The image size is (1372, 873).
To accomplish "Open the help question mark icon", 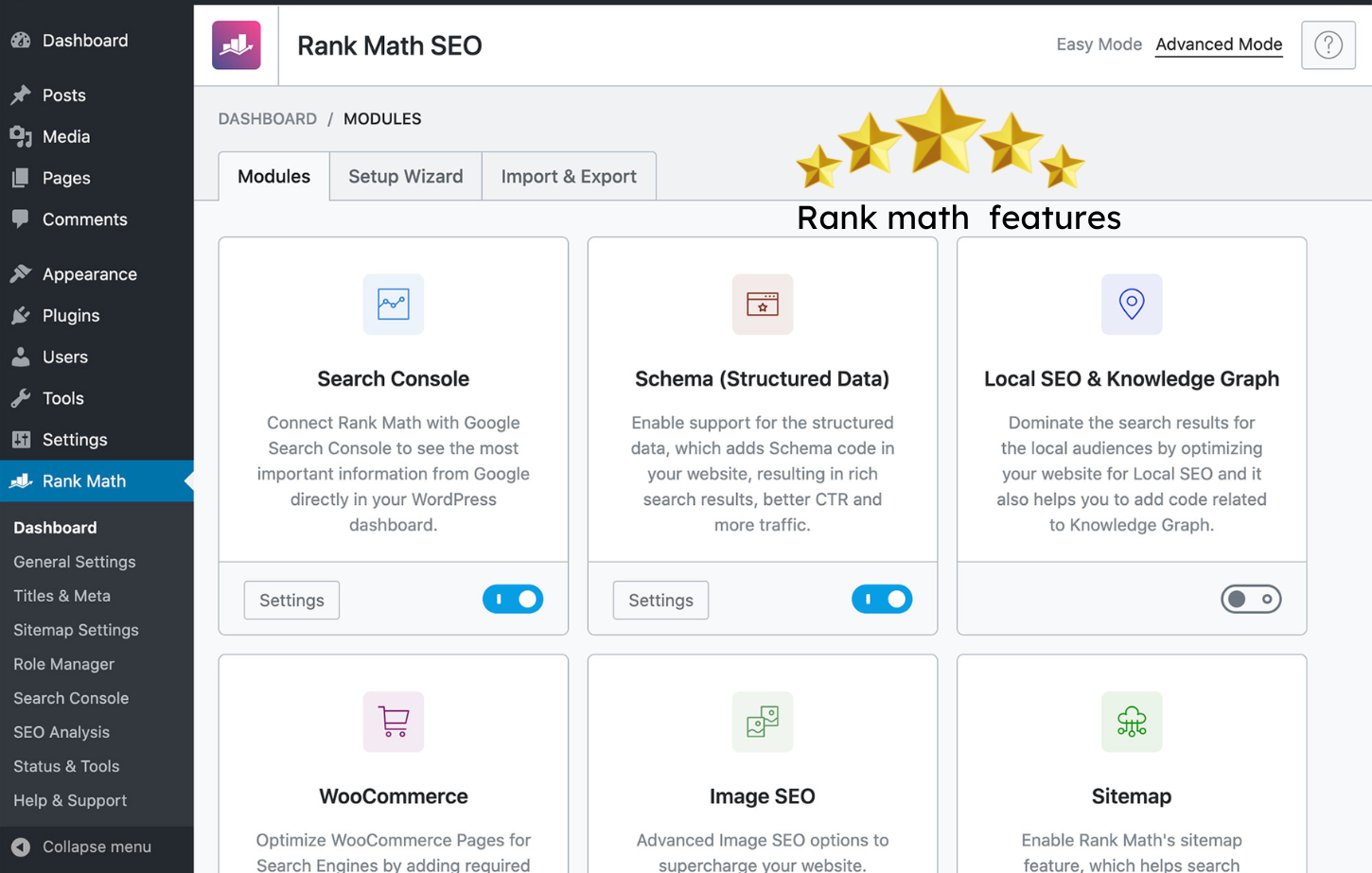I will (x=1328, y=44).
